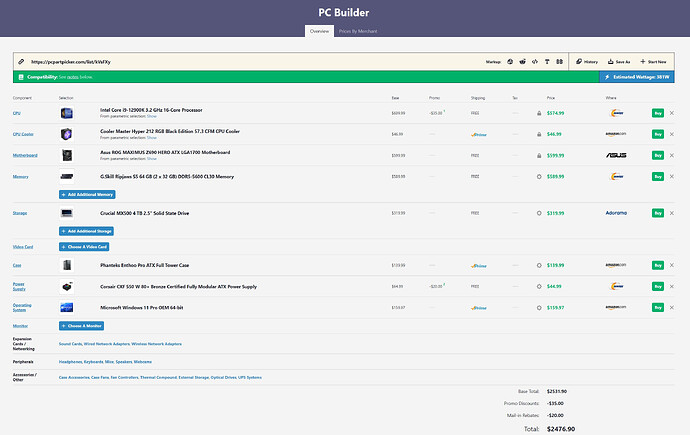Screen dimensions: 690x435
Task: Show parametric selection for CPU Cooler
Action: (152, 137)
